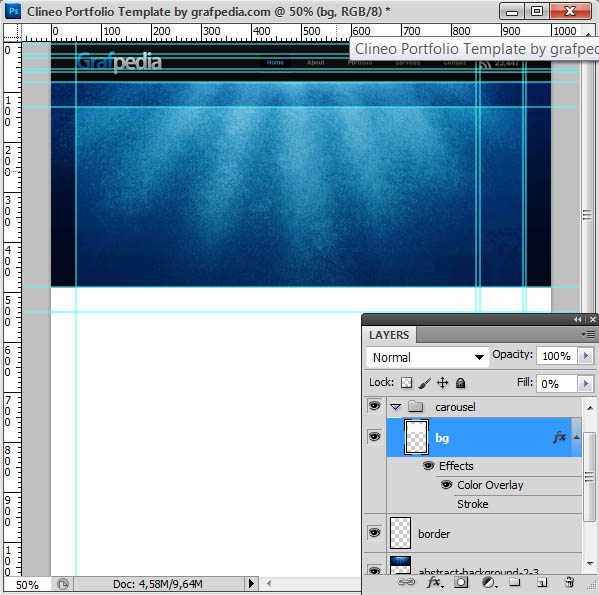Click the abstract-background layer thumbnail
This screenshot has width=599, height=595.
tap(400, 566)
